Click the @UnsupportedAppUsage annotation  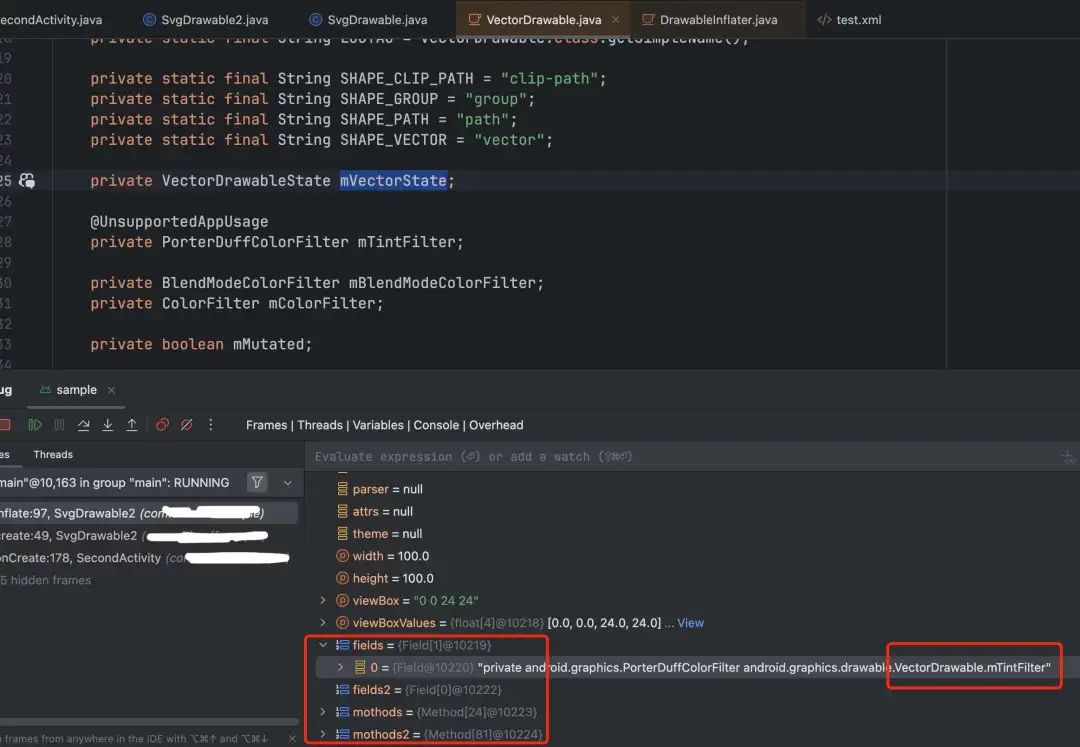pyautogui.click(x=179, y=222)
